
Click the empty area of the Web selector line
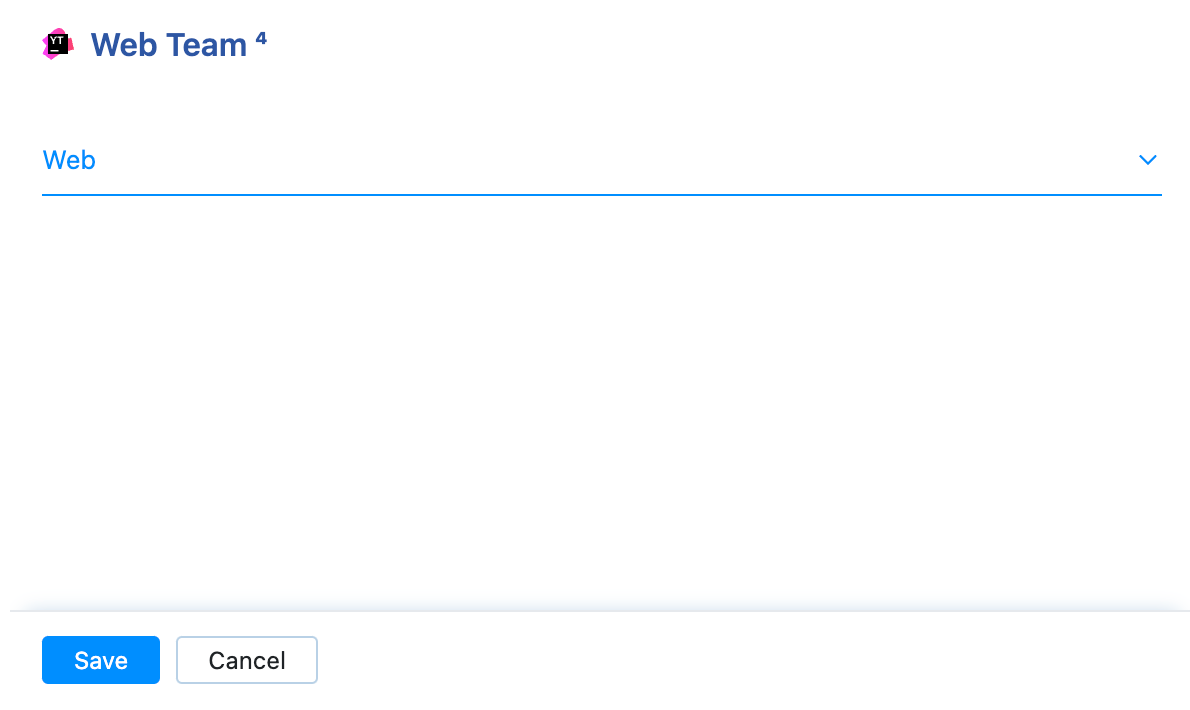click(x=600, y=160)
